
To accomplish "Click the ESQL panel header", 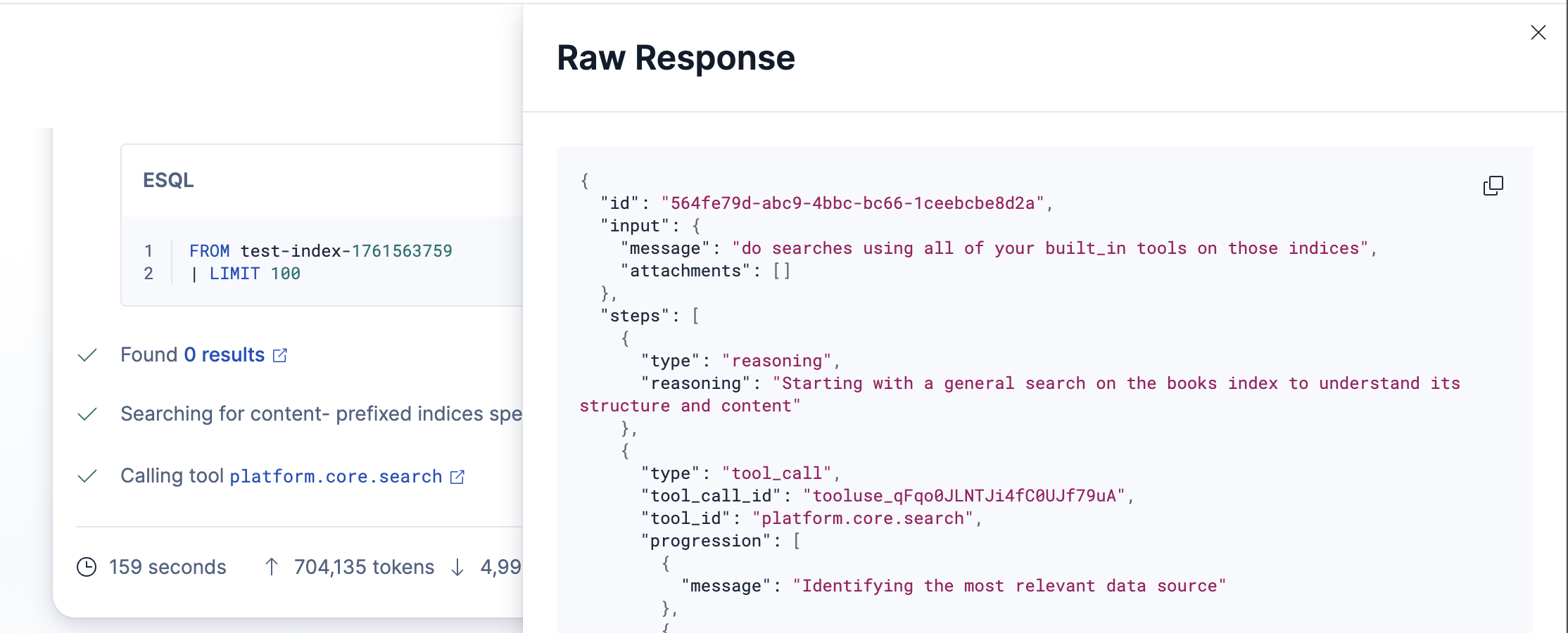I will point(169,181).
